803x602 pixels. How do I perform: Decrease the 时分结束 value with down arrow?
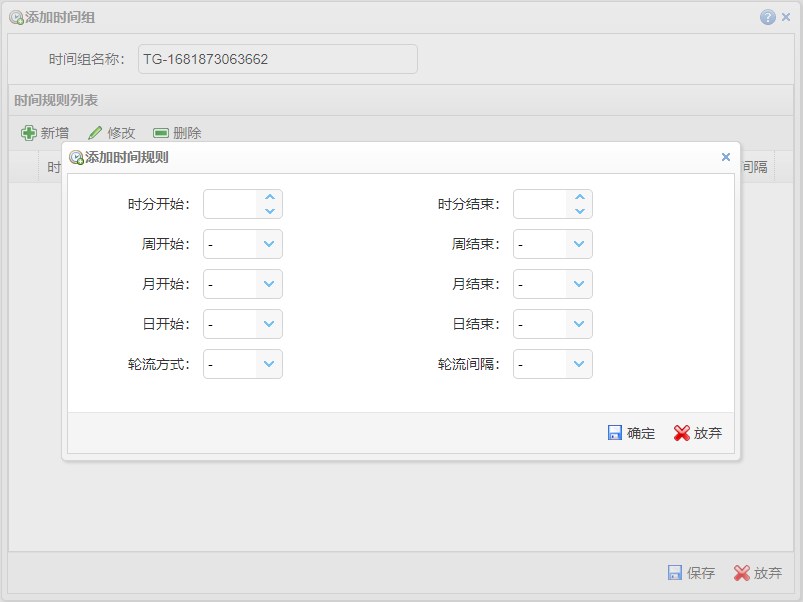point(580,211)
